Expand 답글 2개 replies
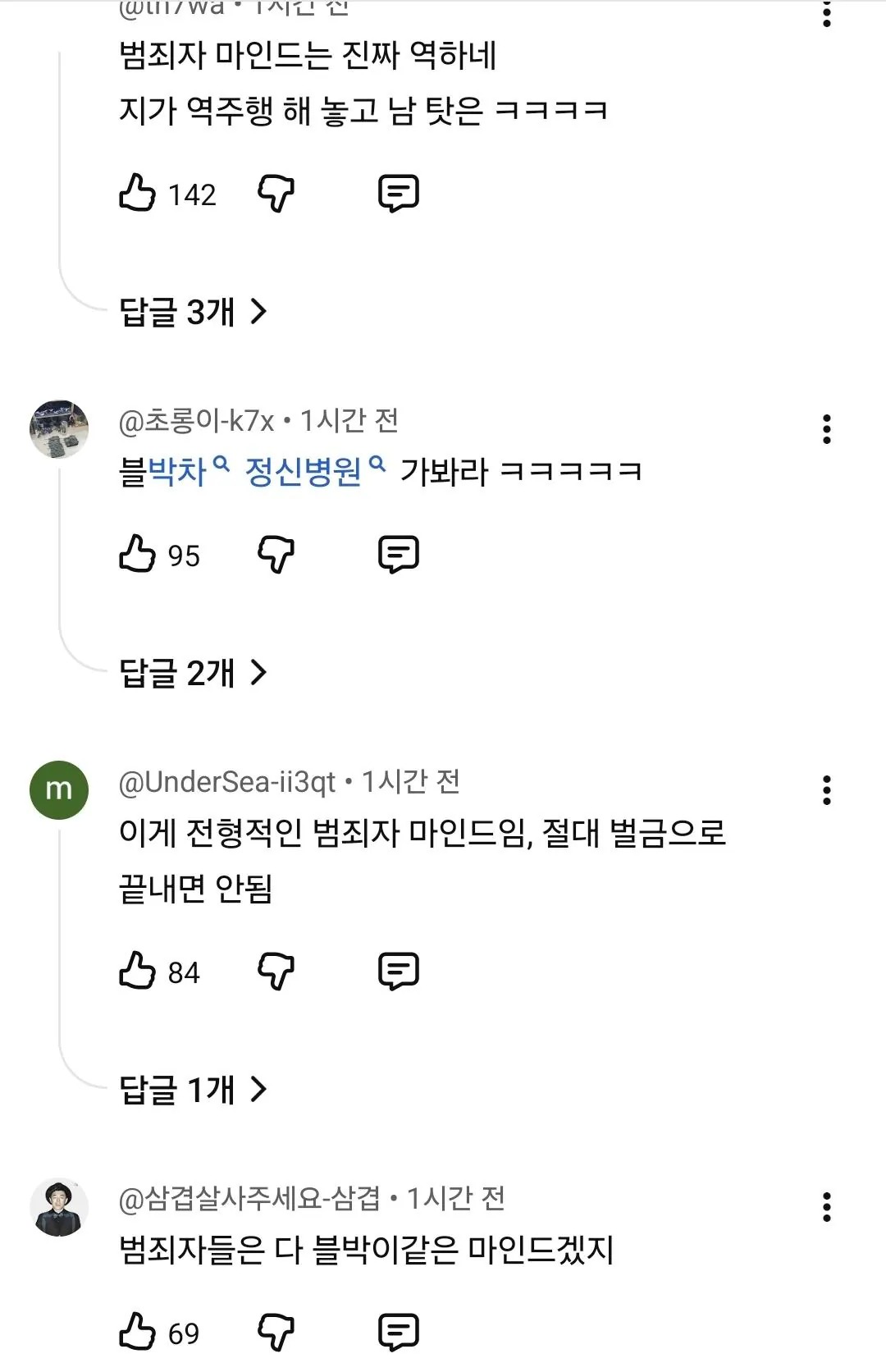The image size is (886, 1372). [194, 673]
